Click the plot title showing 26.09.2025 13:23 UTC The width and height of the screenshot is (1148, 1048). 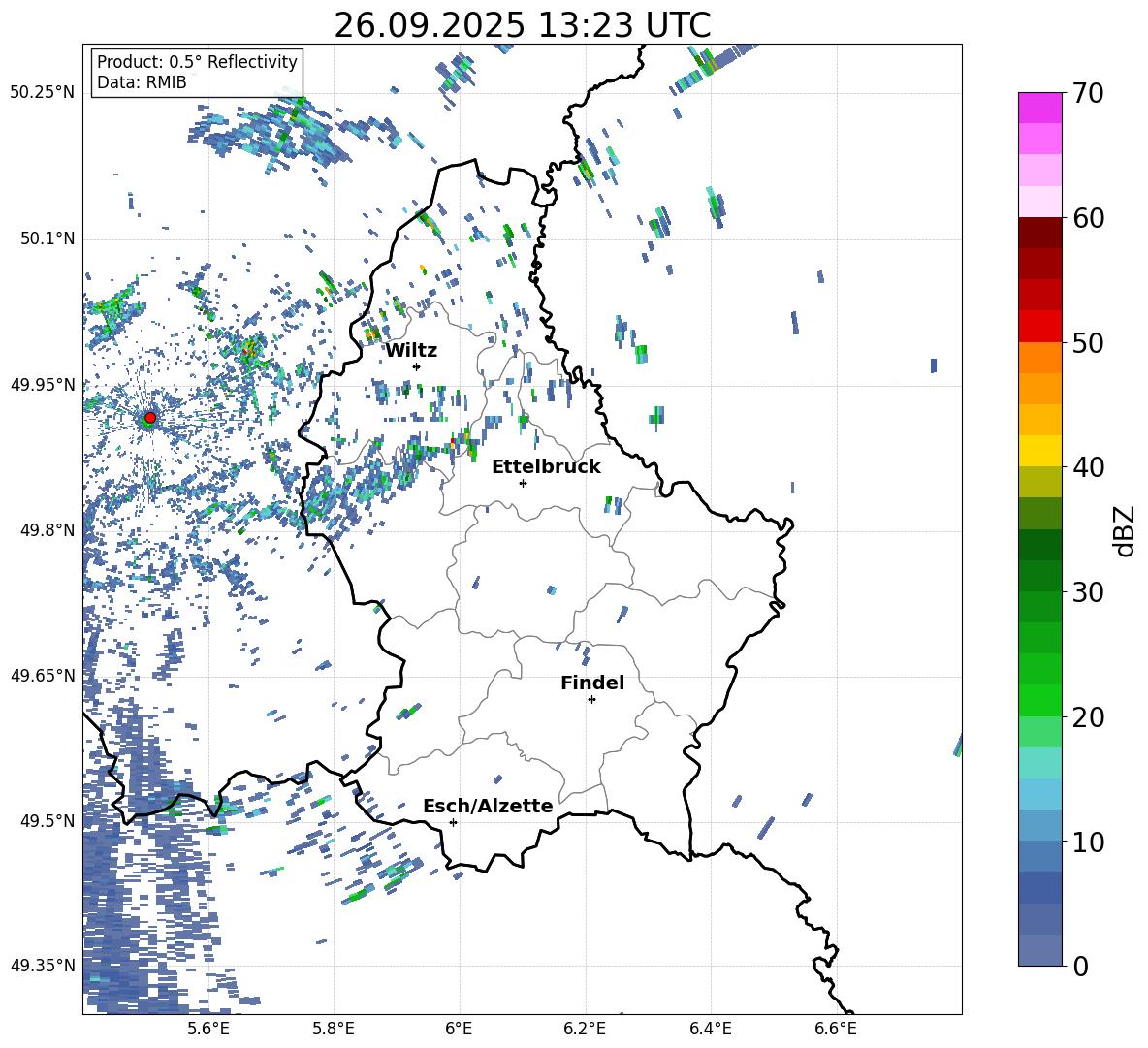tap(522, 25)
